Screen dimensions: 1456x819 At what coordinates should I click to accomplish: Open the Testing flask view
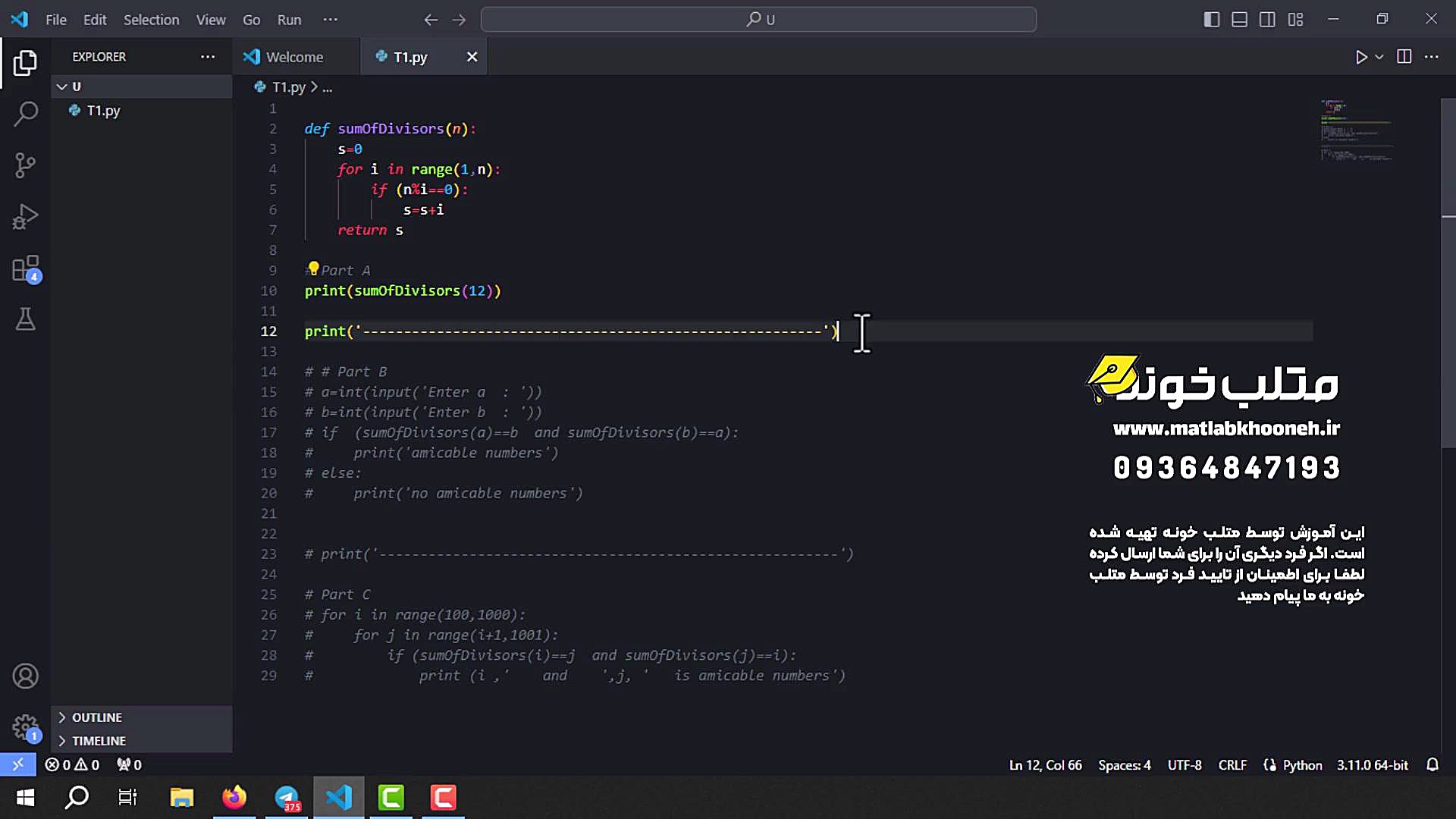(x=25, y=319)
